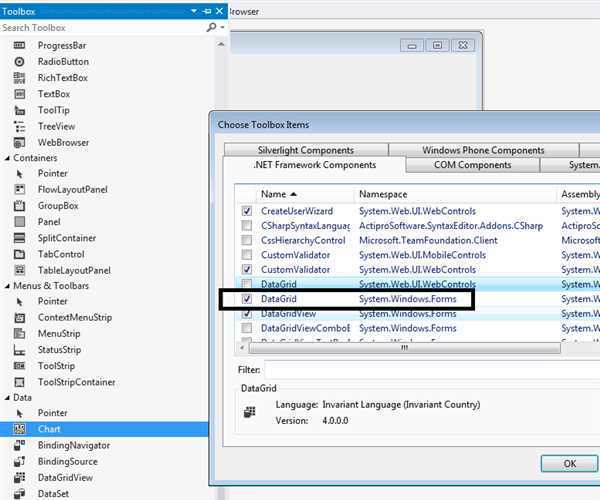Select the FlowLayoutPanel icon
The height and width of the screenshot is (500, 600).
(x=19, y=190)
